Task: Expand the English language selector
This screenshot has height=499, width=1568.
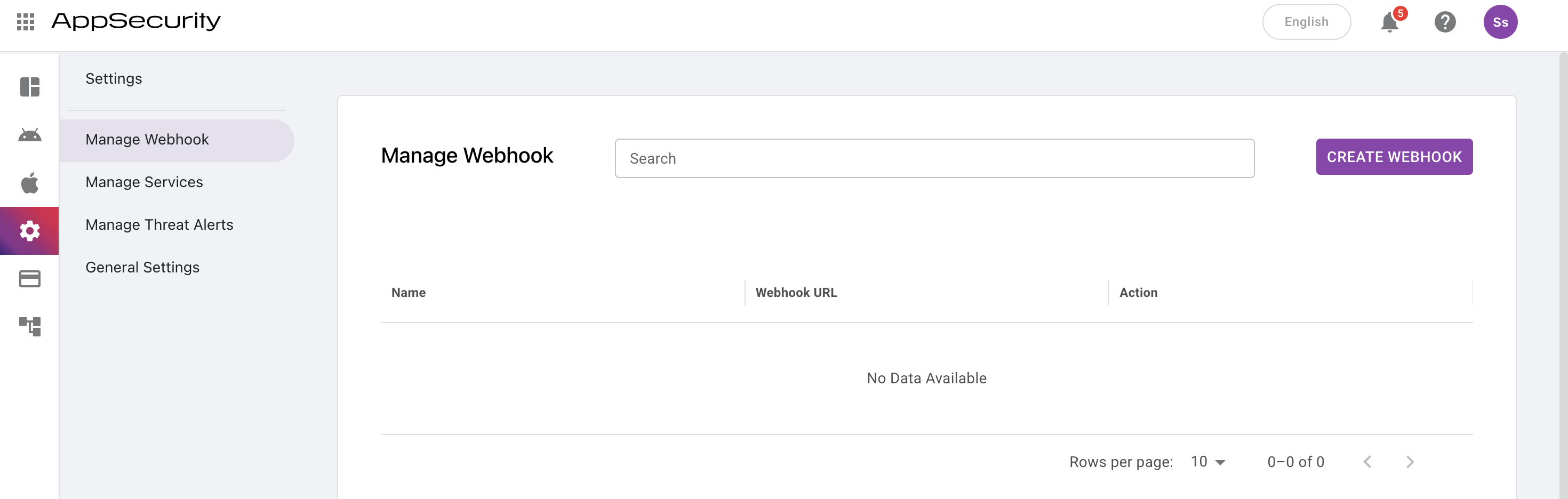Action: [x=1306, y=22]
